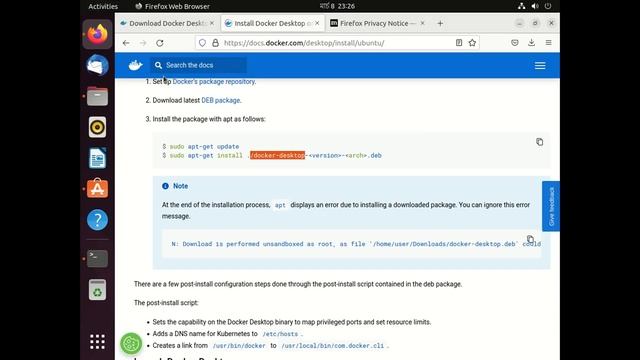Click the Note heading text

[180, 186]
